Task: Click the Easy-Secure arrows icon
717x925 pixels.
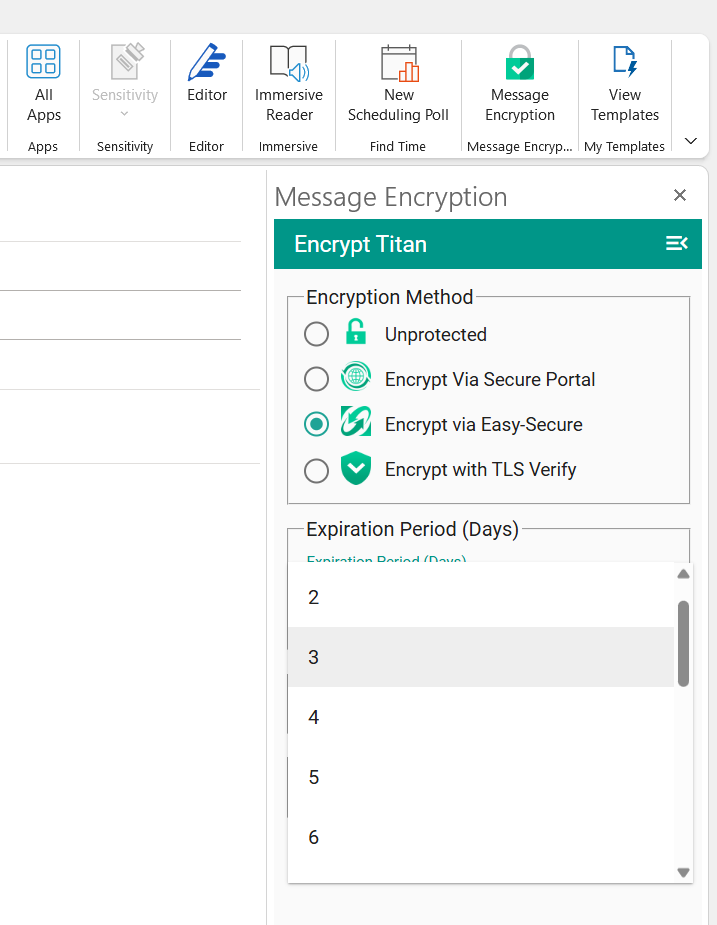Action: pos(356,421)
